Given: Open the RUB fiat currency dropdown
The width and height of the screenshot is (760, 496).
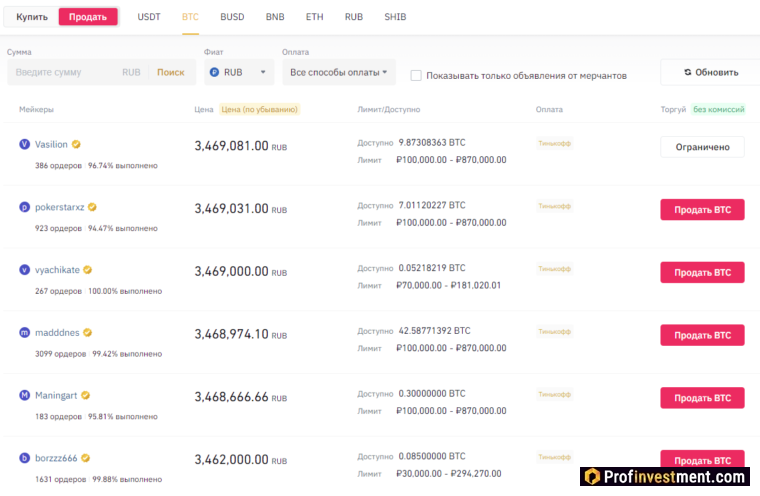Looking at the screenshot, I should pyautogui.click(x=239, y=72).
